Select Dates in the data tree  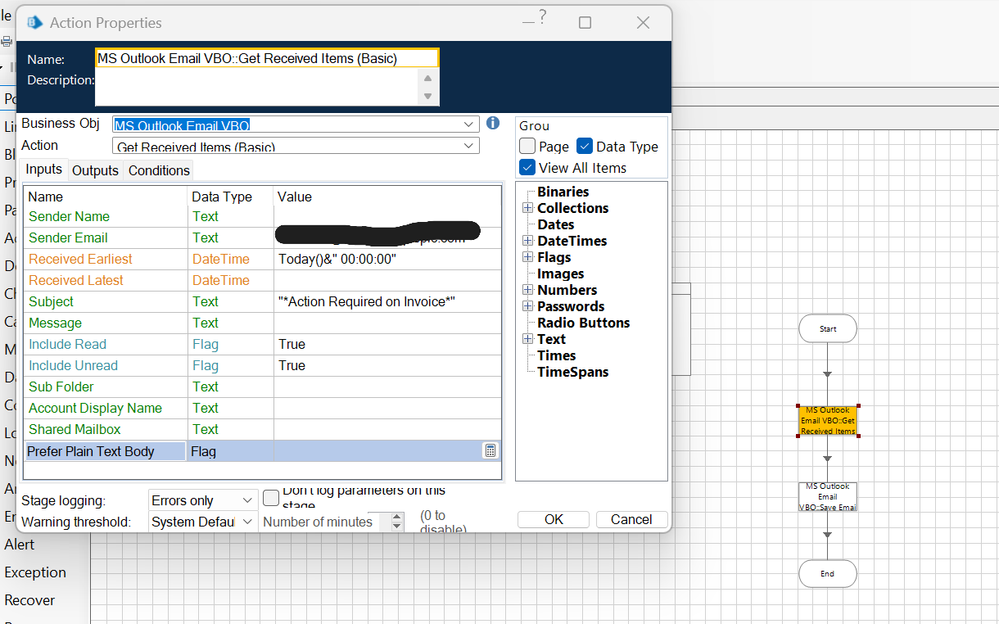point(556,224)
